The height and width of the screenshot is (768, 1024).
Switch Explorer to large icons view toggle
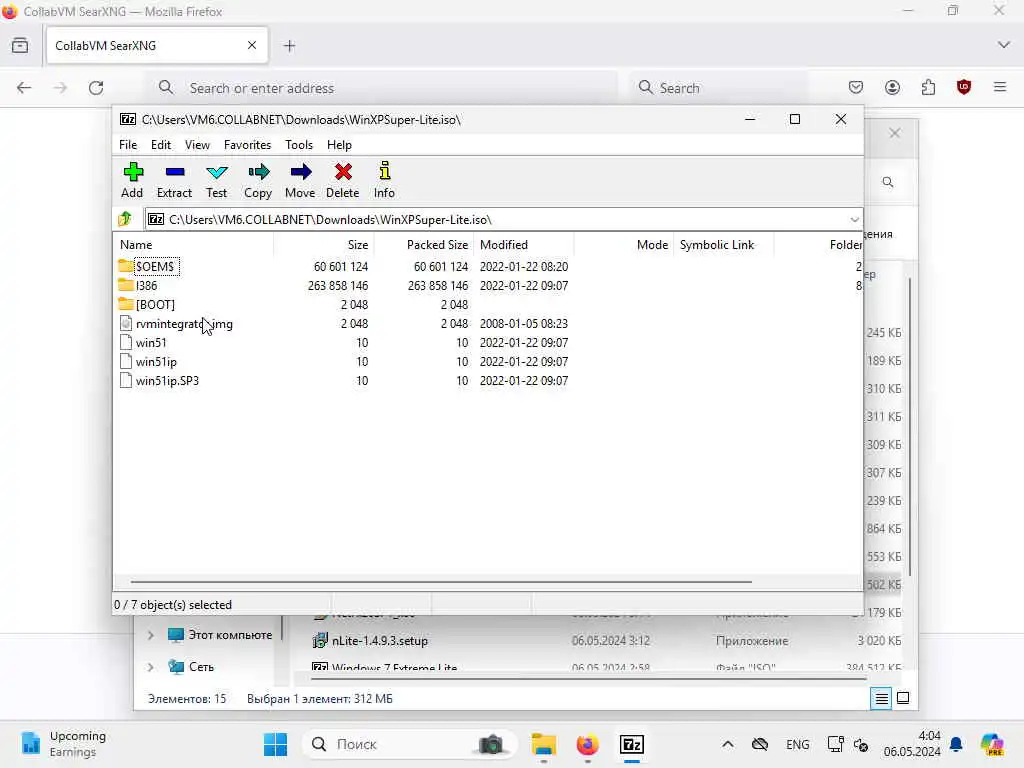903,698
